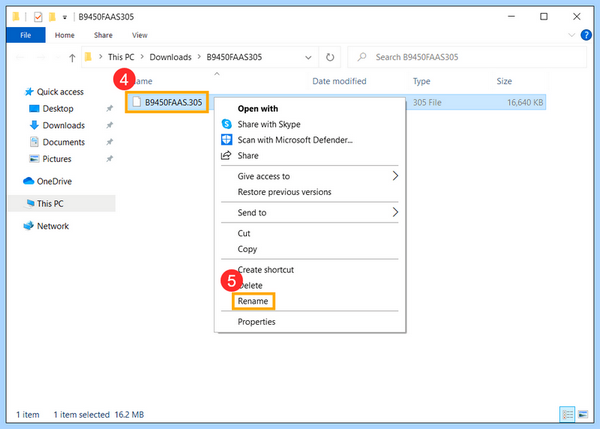Image resolution: width=600 pixels, height=429 pixels.
Task: Click the refresh icon beside the address bar
Action: [x=330, y=57]
